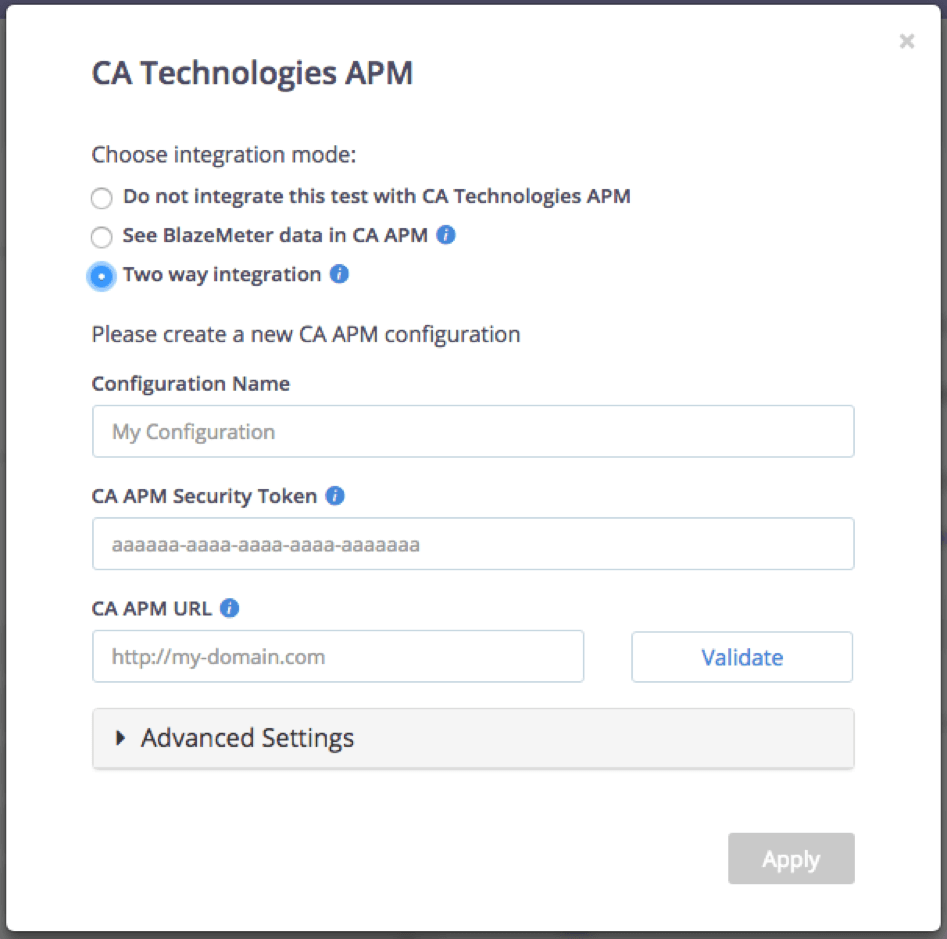947x939 pixels.
Task: Click info icon beside See BlazeMeter data
Action: click(x=446, y=236)
